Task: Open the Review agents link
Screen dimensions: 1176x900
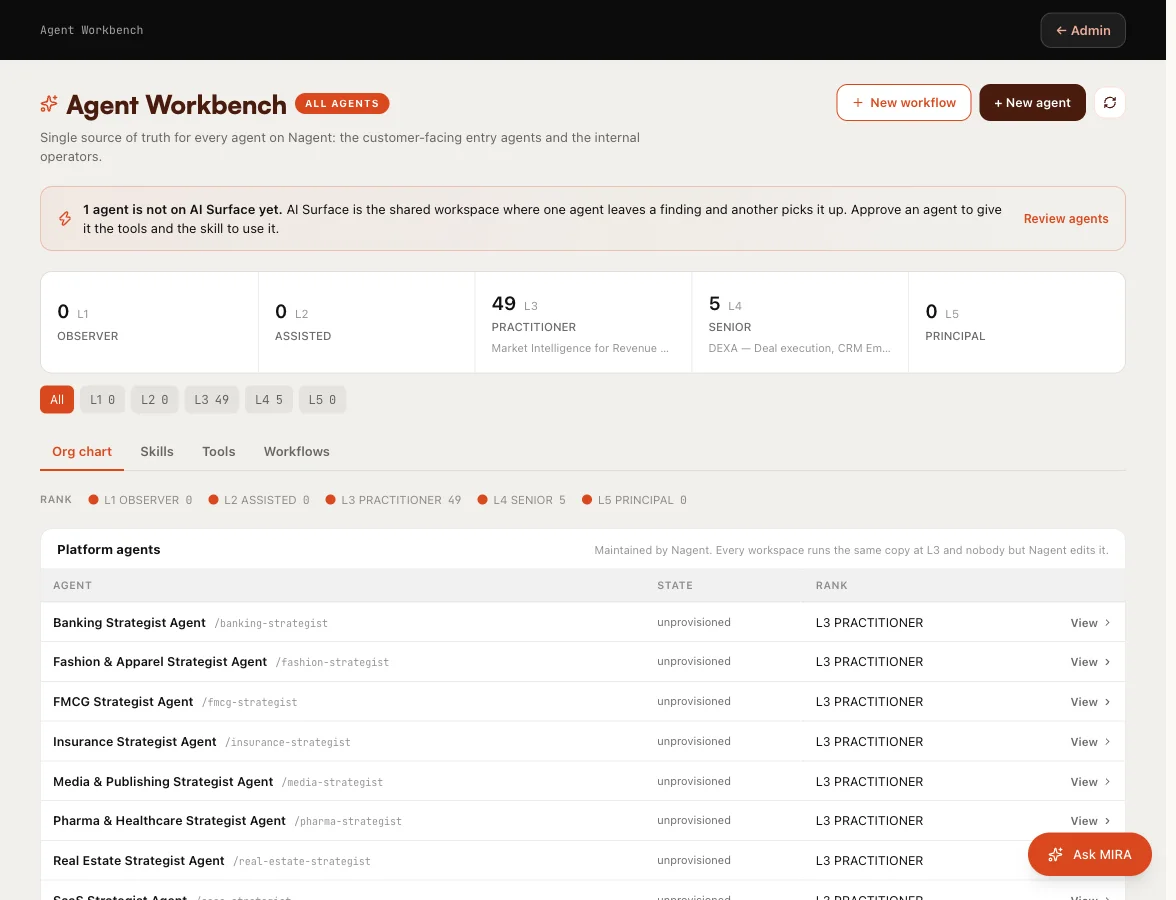Action: click(x=1066, y=218)
